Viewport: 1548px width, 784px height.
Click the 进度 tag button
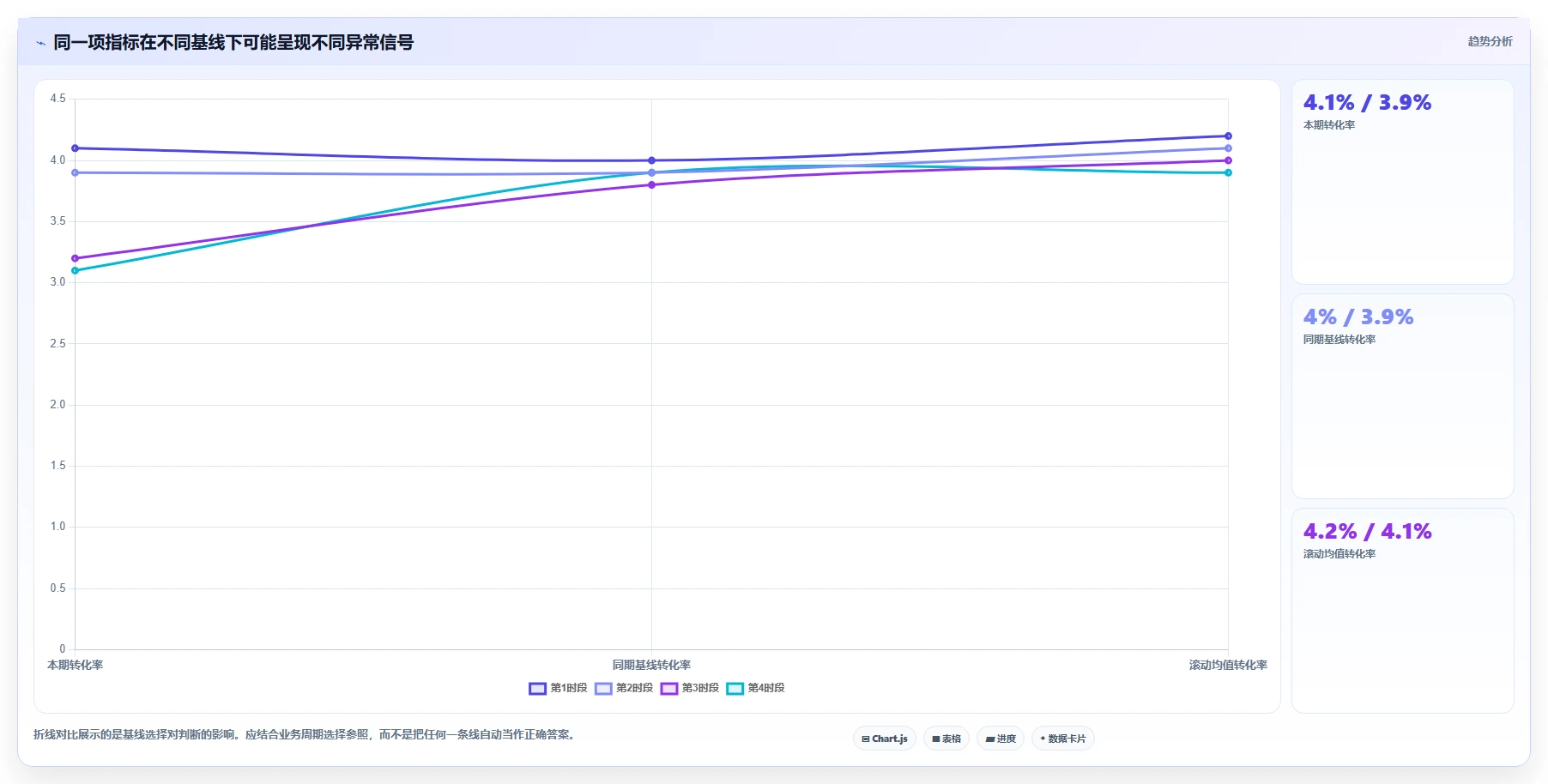click(1001, 739)
